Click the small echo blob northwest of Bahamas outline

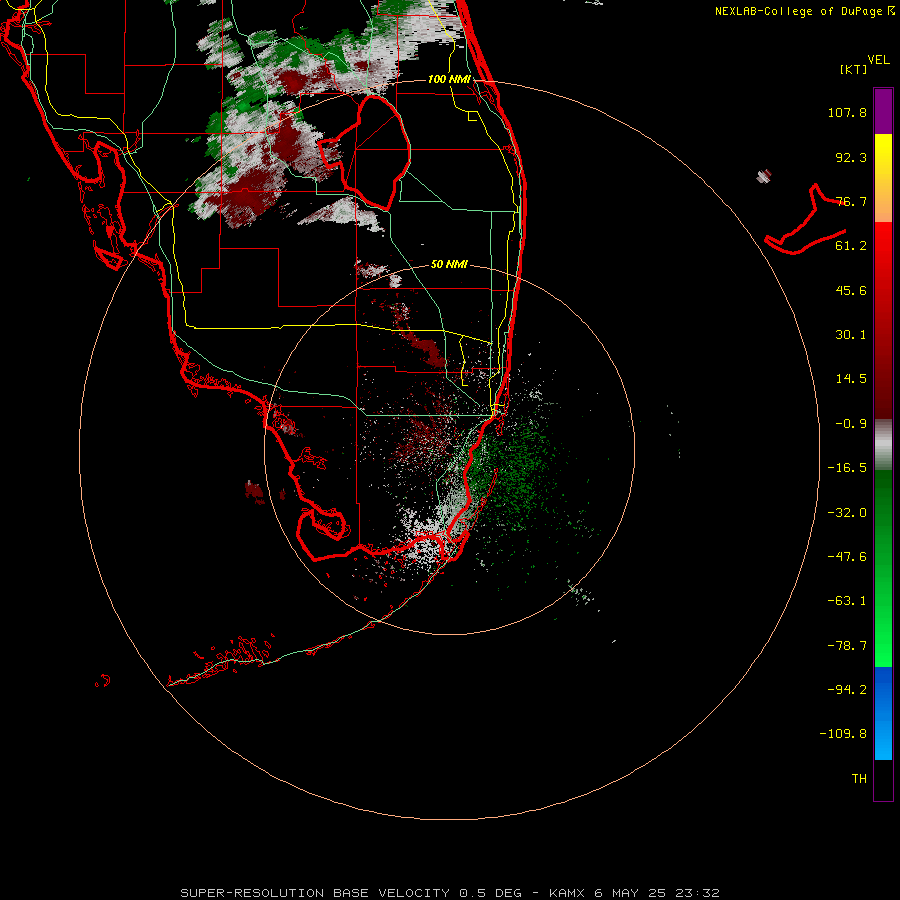click(x=764, y=176)
